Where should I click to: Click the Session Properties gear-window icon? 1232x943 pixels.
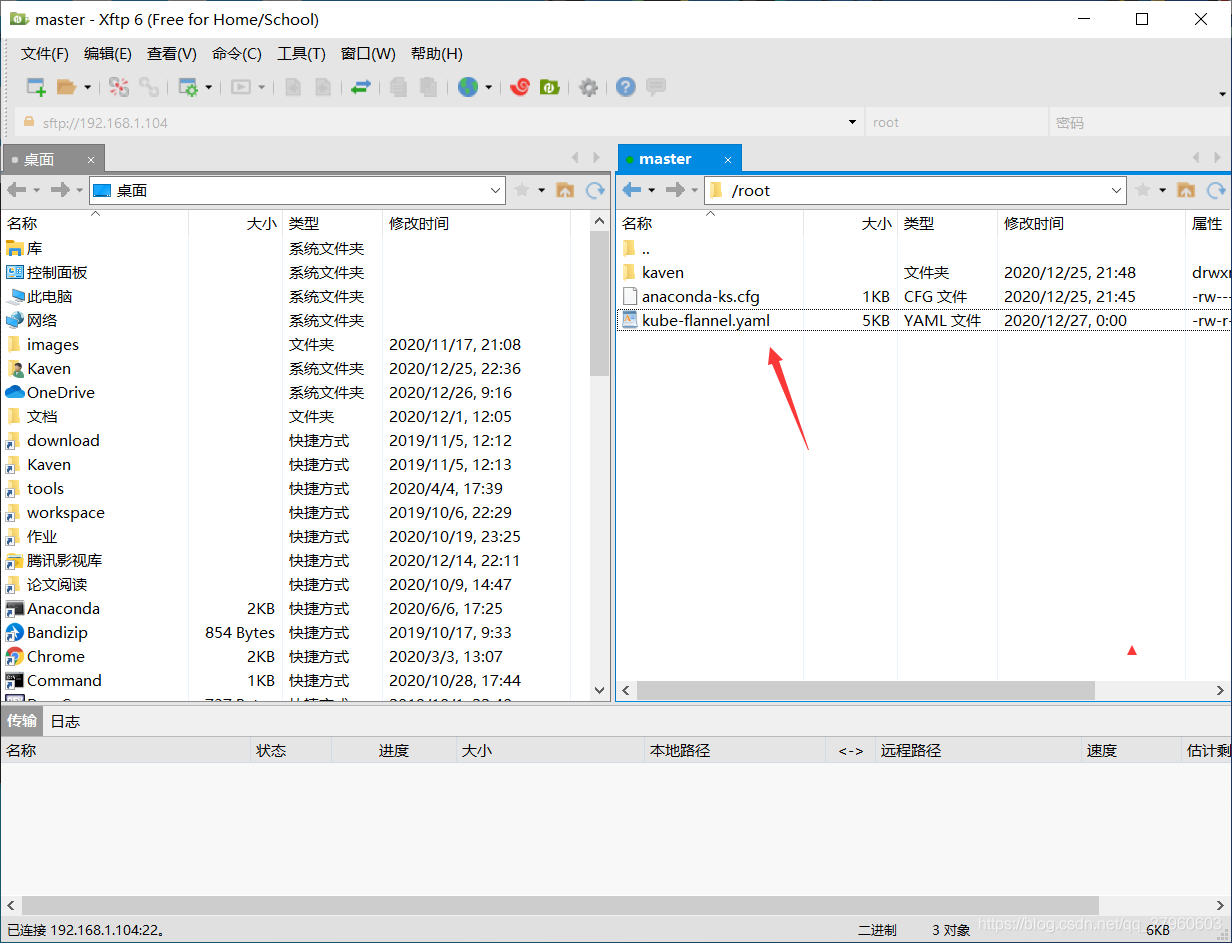188,87
